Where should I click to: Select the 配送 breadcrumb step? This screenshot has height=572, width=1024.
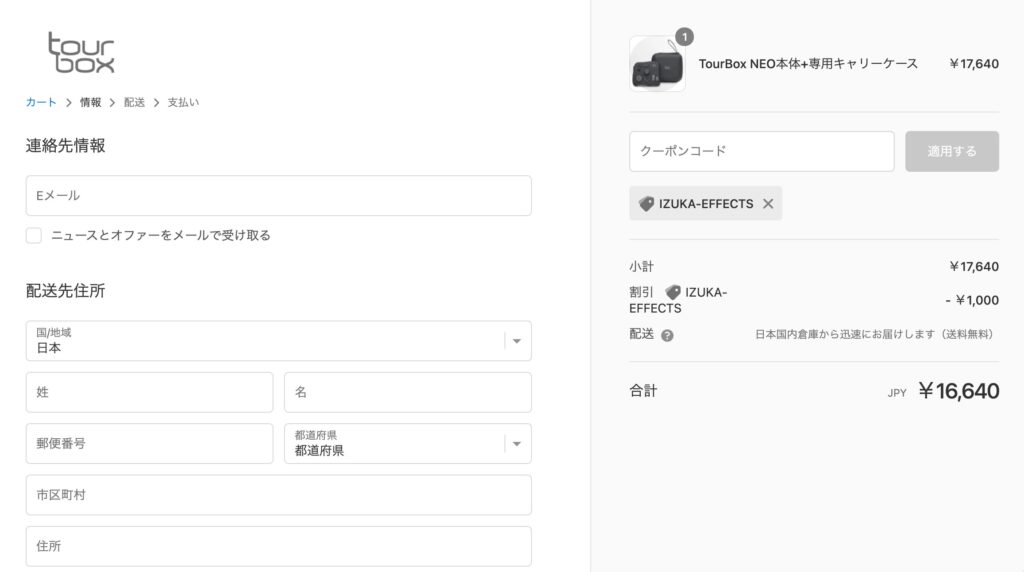click(x=135, y=103)
